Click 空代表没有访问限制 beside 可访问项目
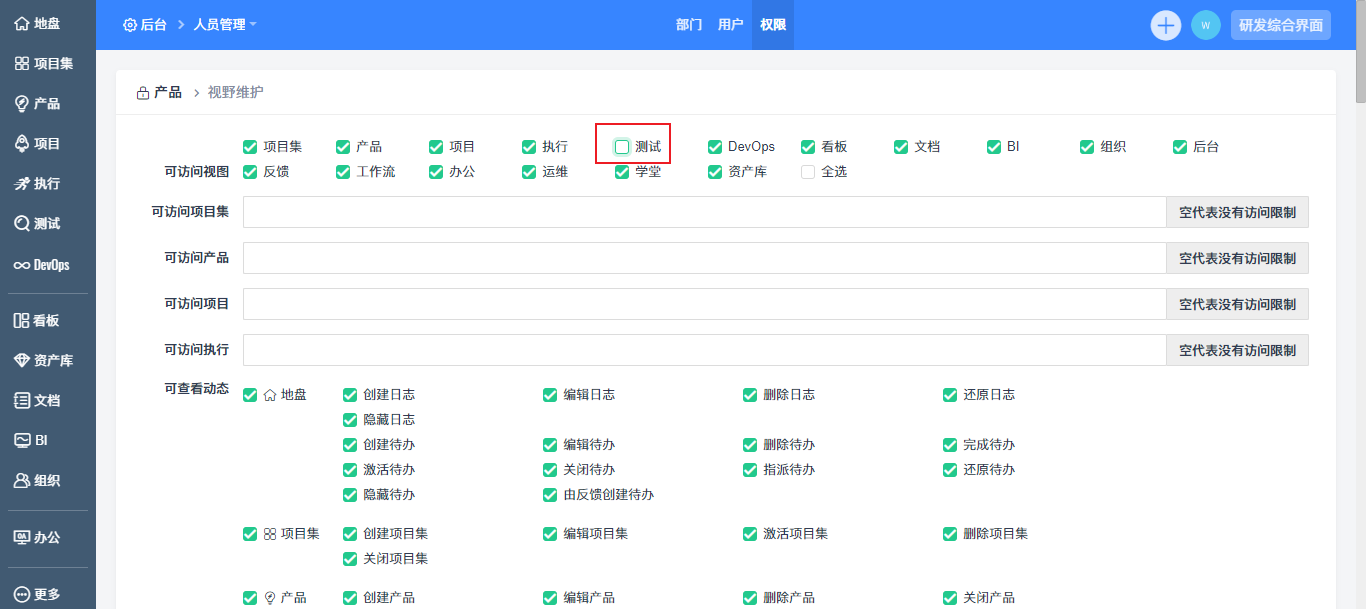This screenshot has height=609, width=1366. coord(1237,304)
